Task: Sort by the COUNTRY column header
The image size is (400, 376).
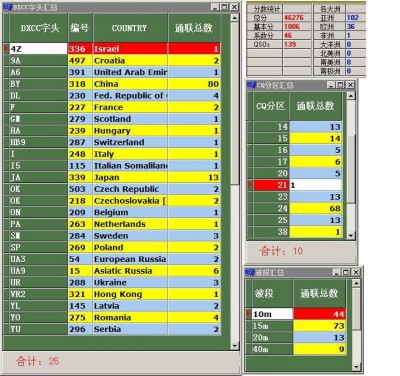Action: coord(130,28)
